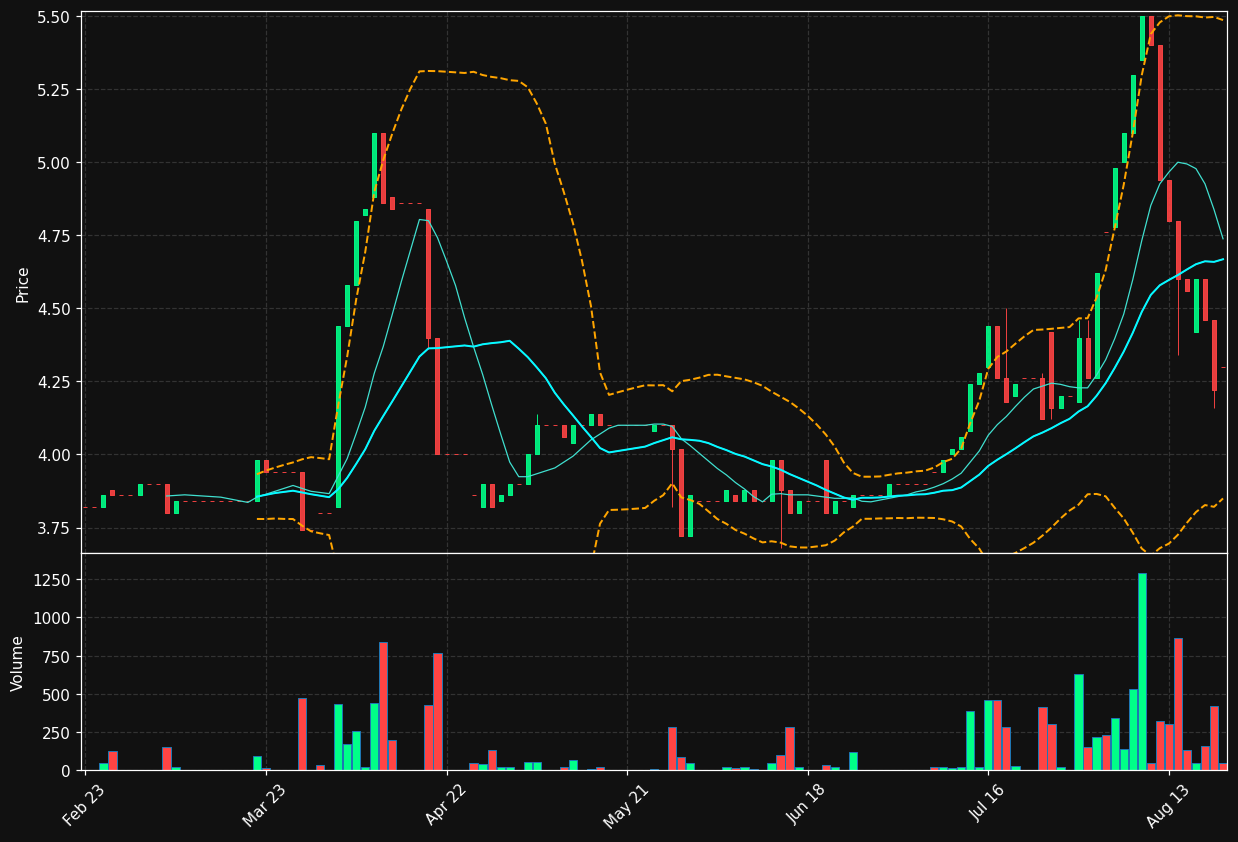Viewport: 1238px width, 842px height.
Task: Select the 5.00 price tick label
Action: pos(53,163)
